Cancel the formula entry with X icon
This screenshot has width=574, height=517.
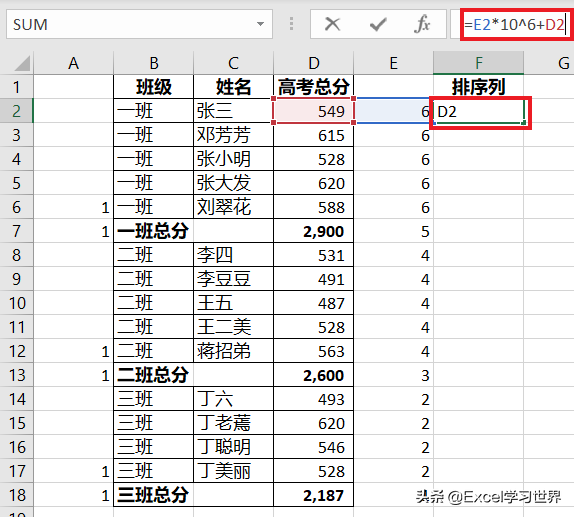pyautogui.click(x=332, y=25)
